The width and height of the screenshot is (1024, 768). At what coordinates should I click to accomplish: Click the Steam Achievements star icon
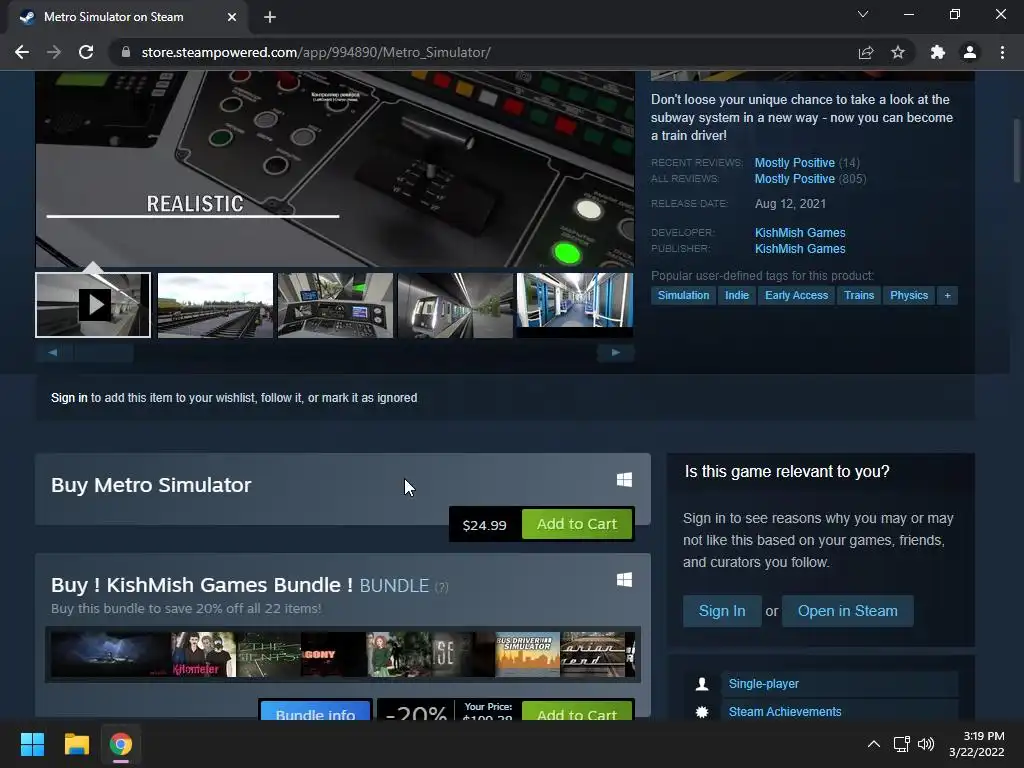[702, 712]
